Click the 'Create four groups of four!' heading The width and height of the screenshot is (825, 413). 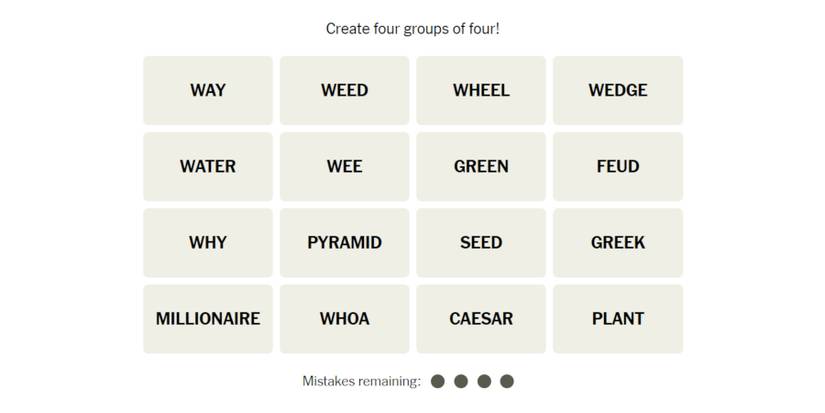[412, 29]
